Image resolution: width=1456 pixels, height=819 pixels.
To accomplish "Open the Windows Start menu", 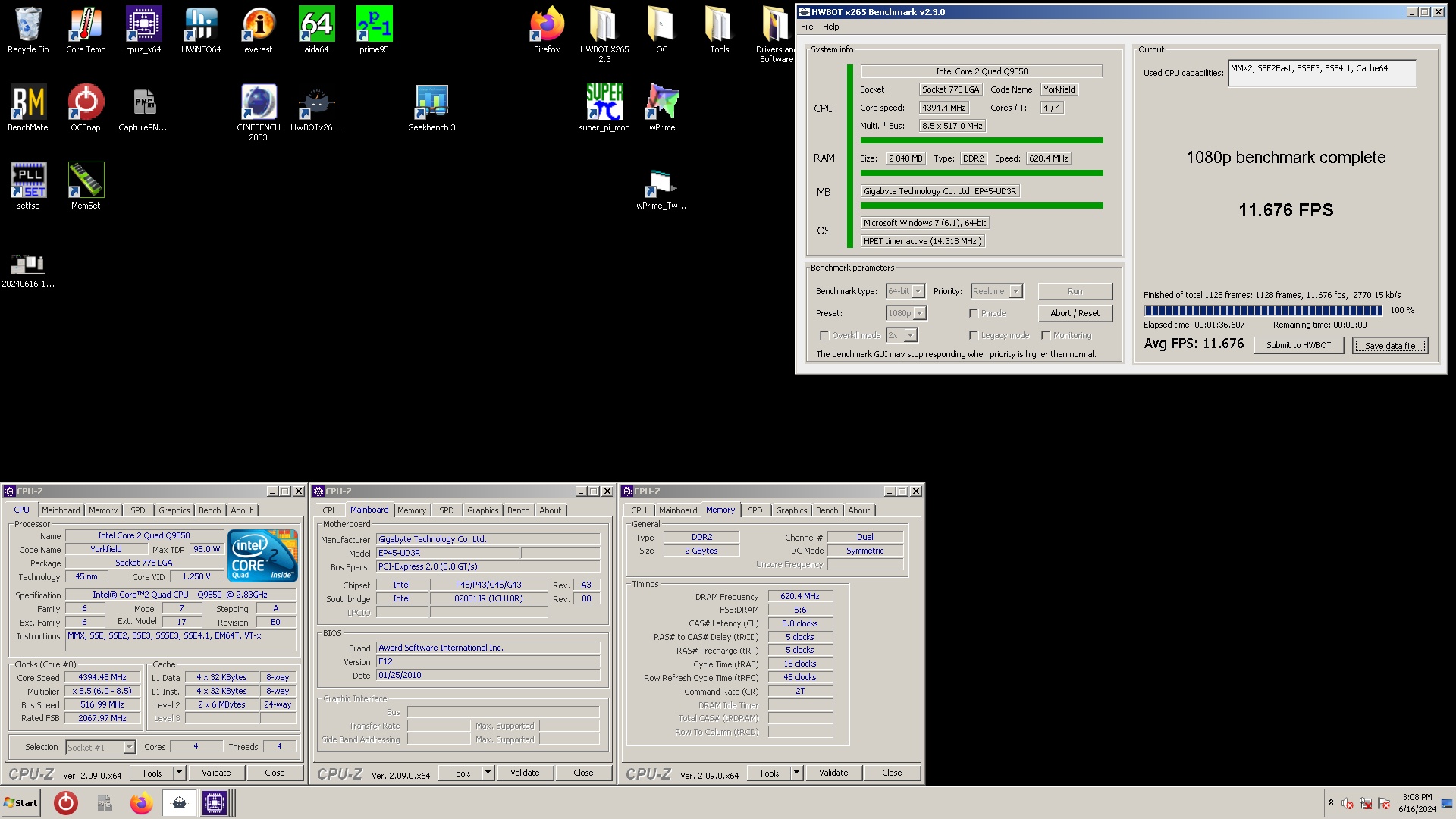I will pos(21,803).
